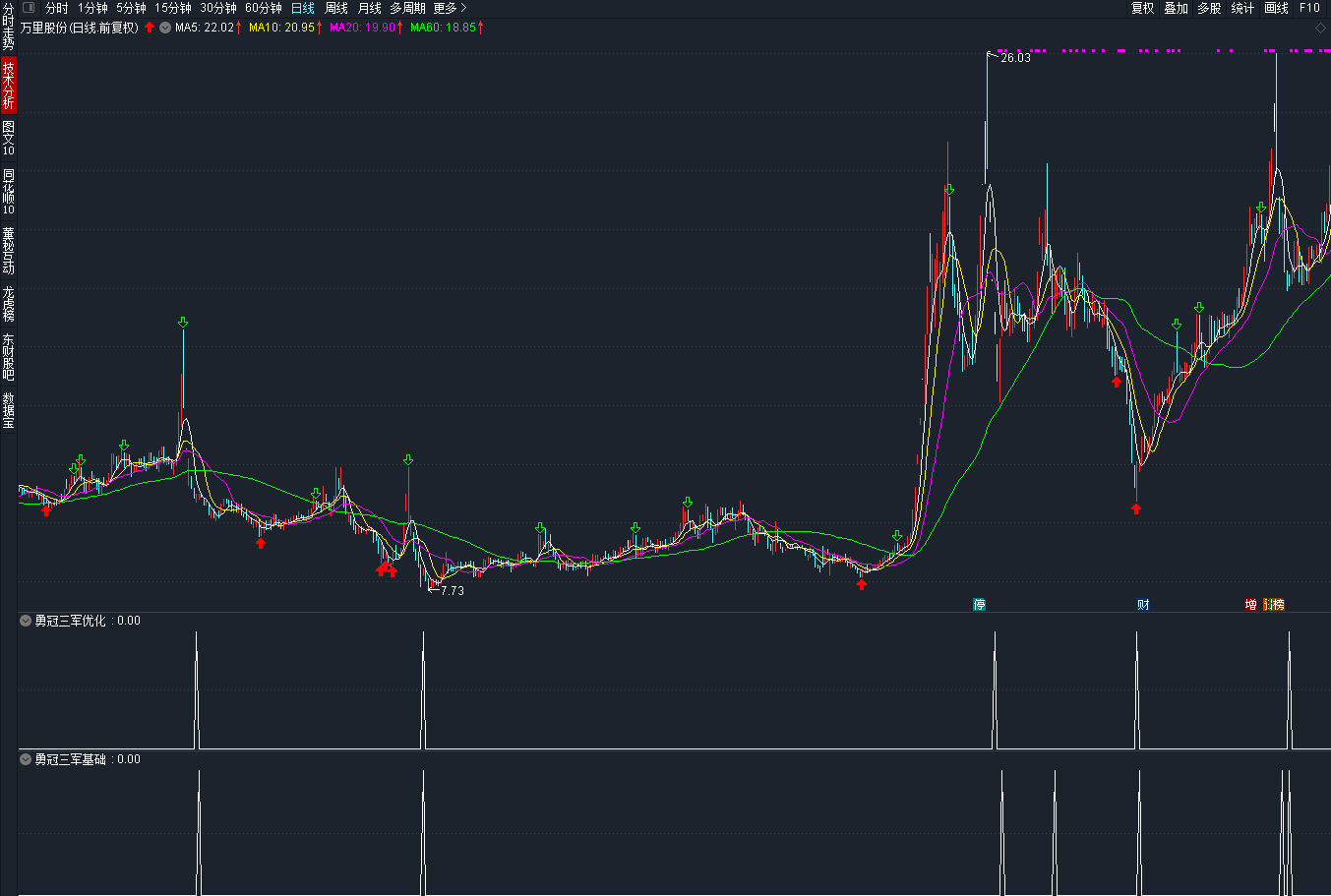The width and height of the screenshot is (1331, 896).
Task: Switch to the 1分钟 chart period
Action: coord(92,8)
